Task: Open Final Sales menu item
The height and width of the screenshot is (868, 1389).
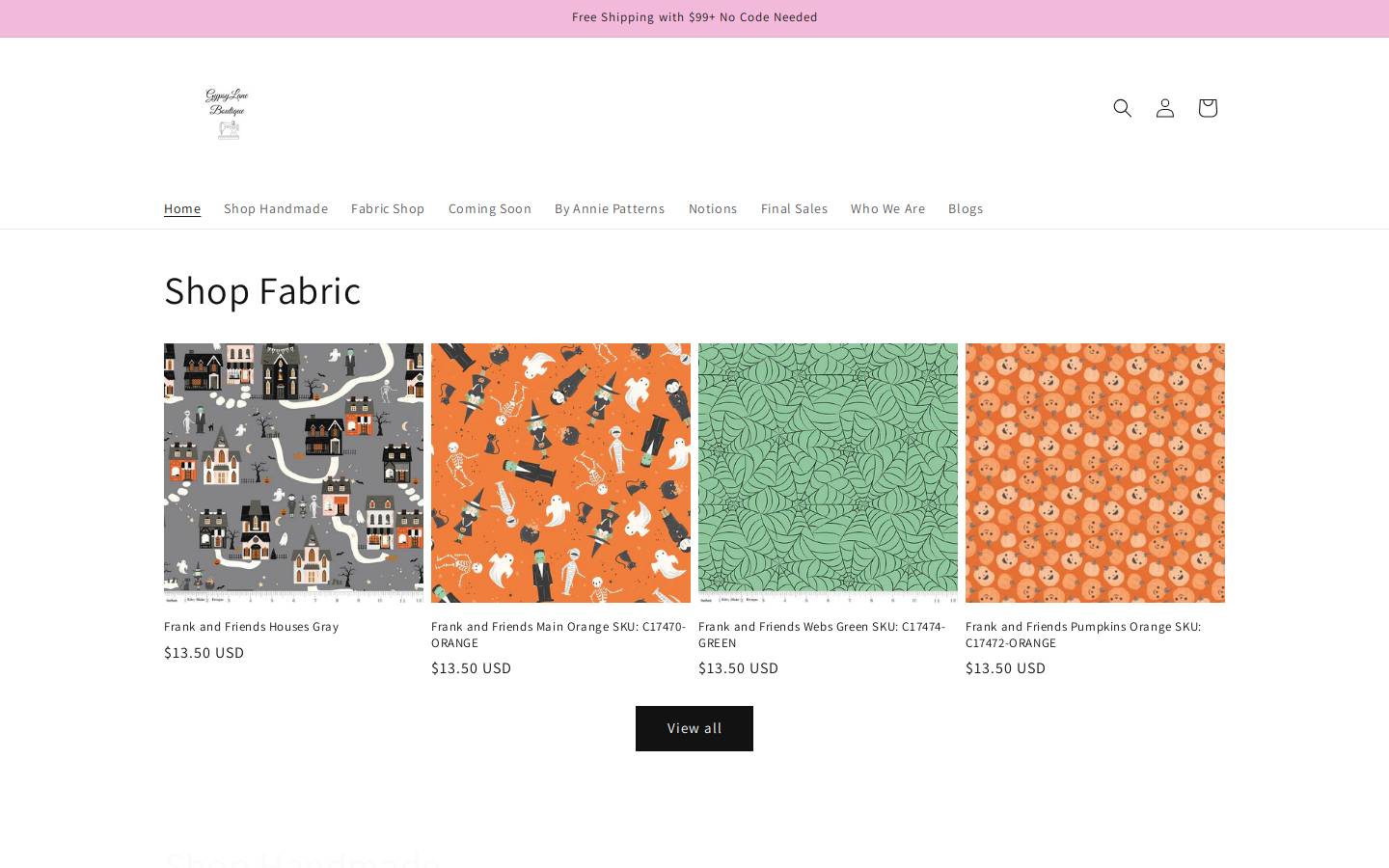Action: point(794,208)
